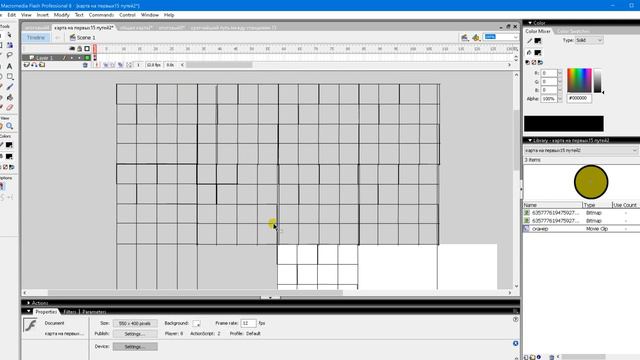Click the brightness slider in Color Mixer
This screenshot has height=360, width=640.
(x=597, y=80)
